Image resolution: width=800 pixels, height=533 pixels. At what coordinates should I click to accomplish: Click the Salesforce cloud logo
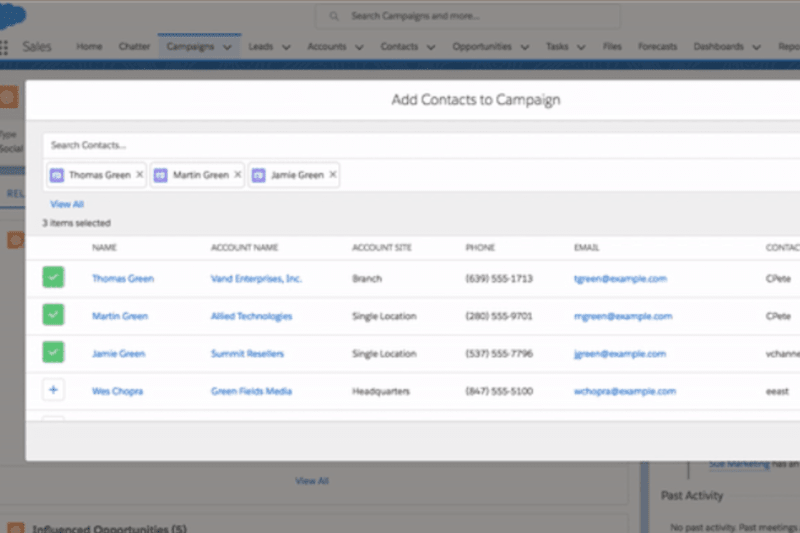(11, 15)
